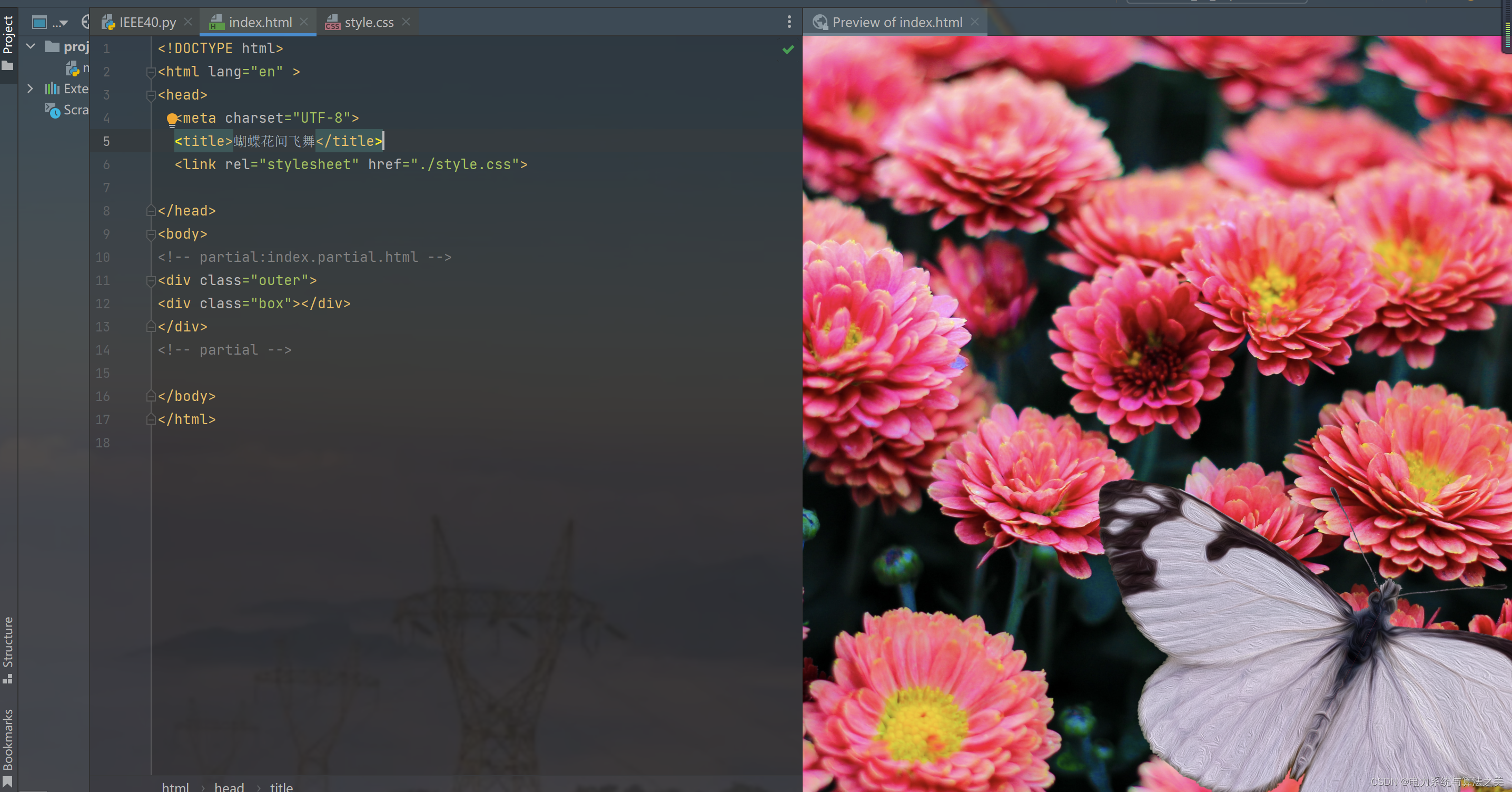Click the yellow intention lightbulb on line 4
This screenshot has height=792, width=1512.
[172, 120]
